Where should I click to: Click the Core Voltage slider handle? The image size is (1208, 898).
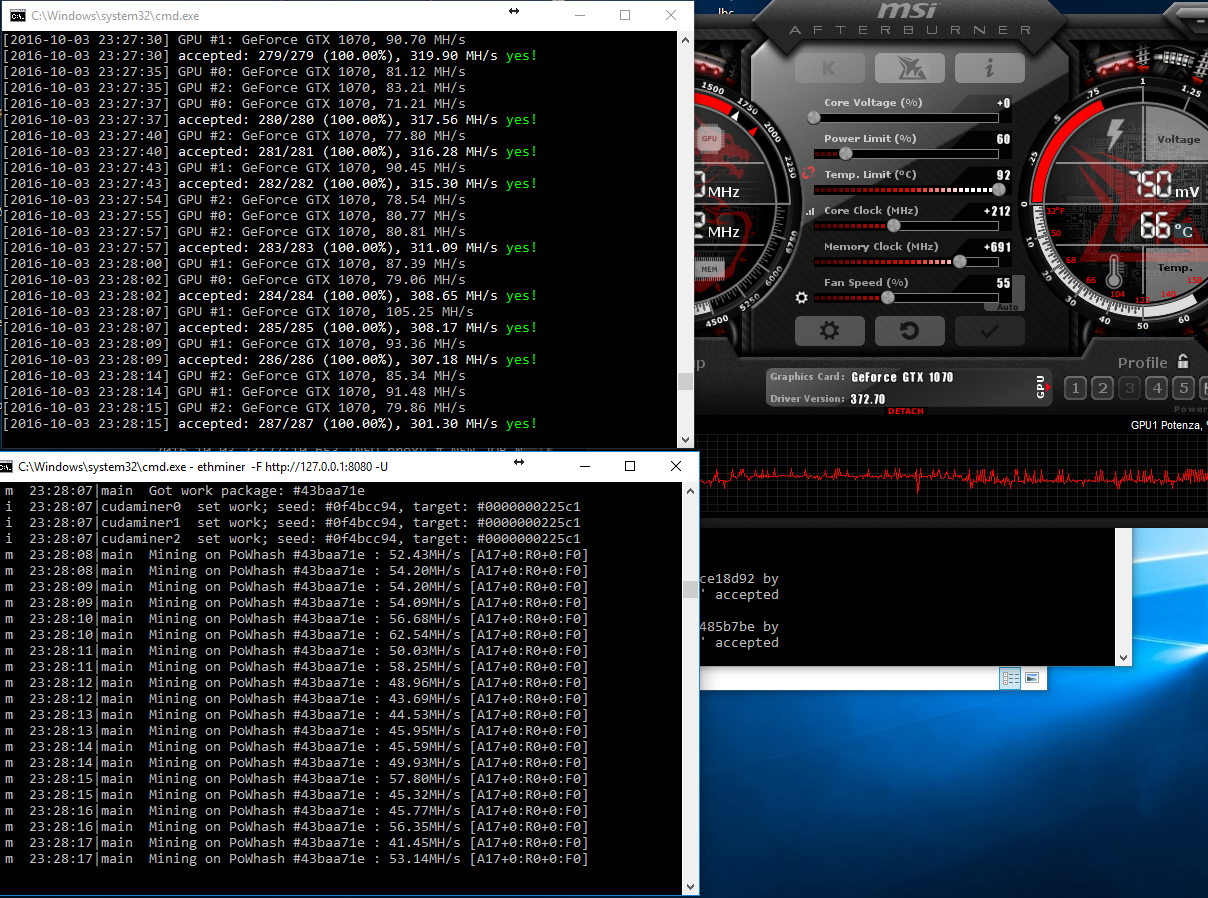coord(815,117)
